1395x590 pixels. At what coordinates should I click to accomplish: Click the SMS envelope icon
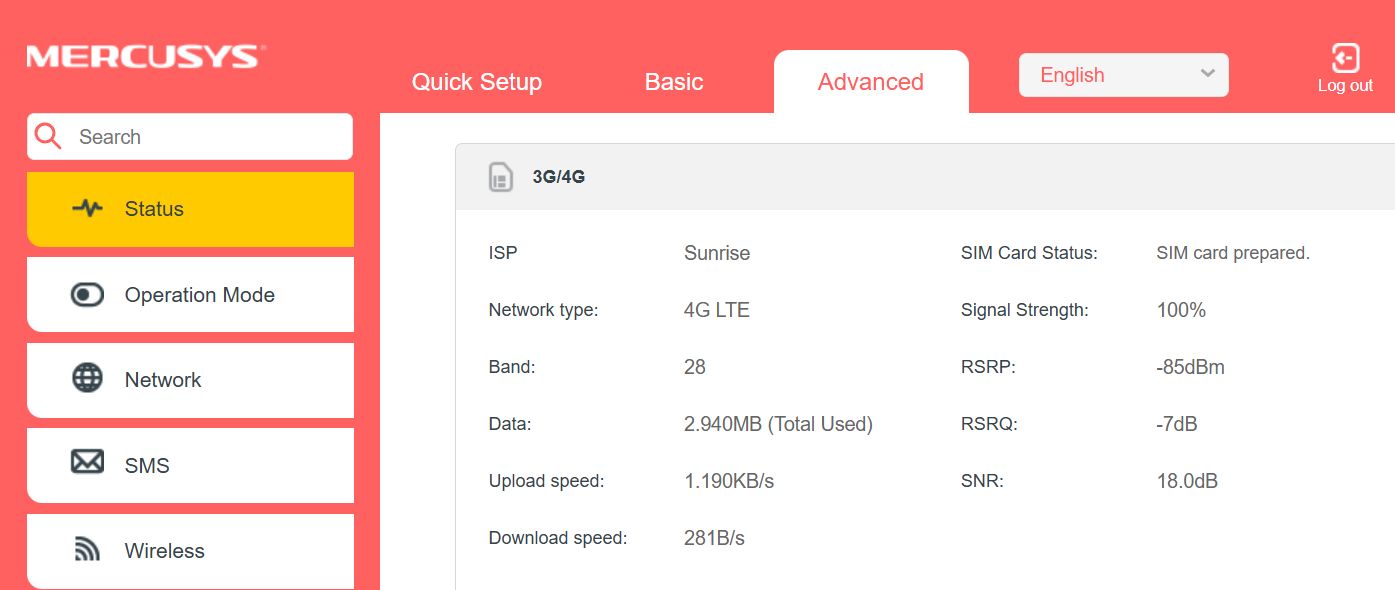point(88,462)
